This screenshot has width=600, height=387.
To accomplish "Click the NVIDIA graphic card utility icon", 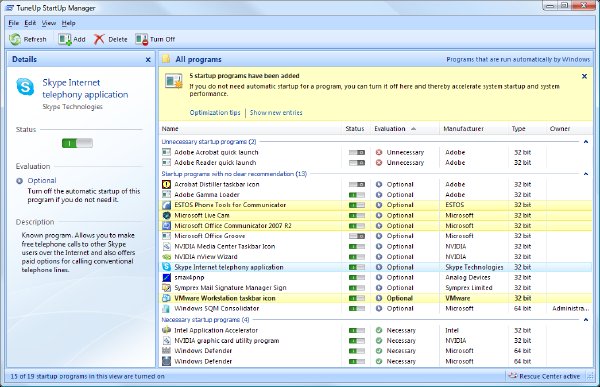I will pyautogui.click(x=166, y=340).
